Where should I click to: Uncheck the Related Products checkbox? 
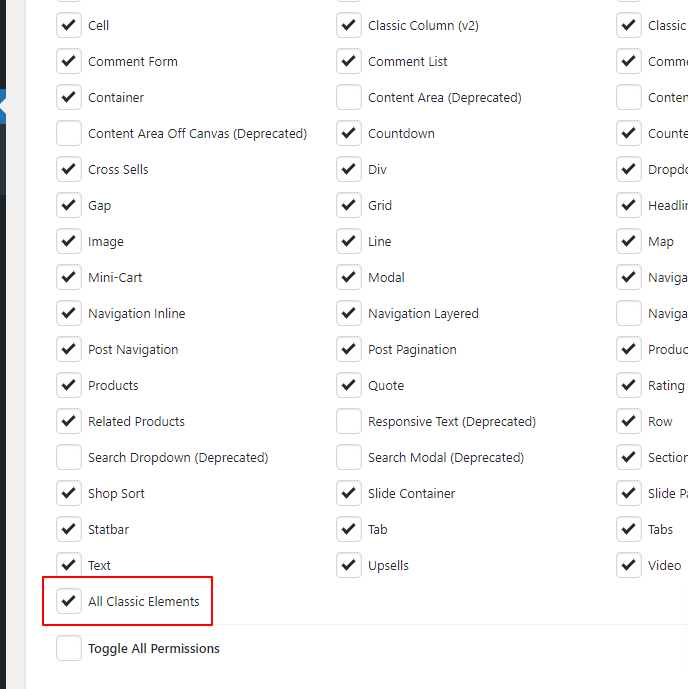69,421
